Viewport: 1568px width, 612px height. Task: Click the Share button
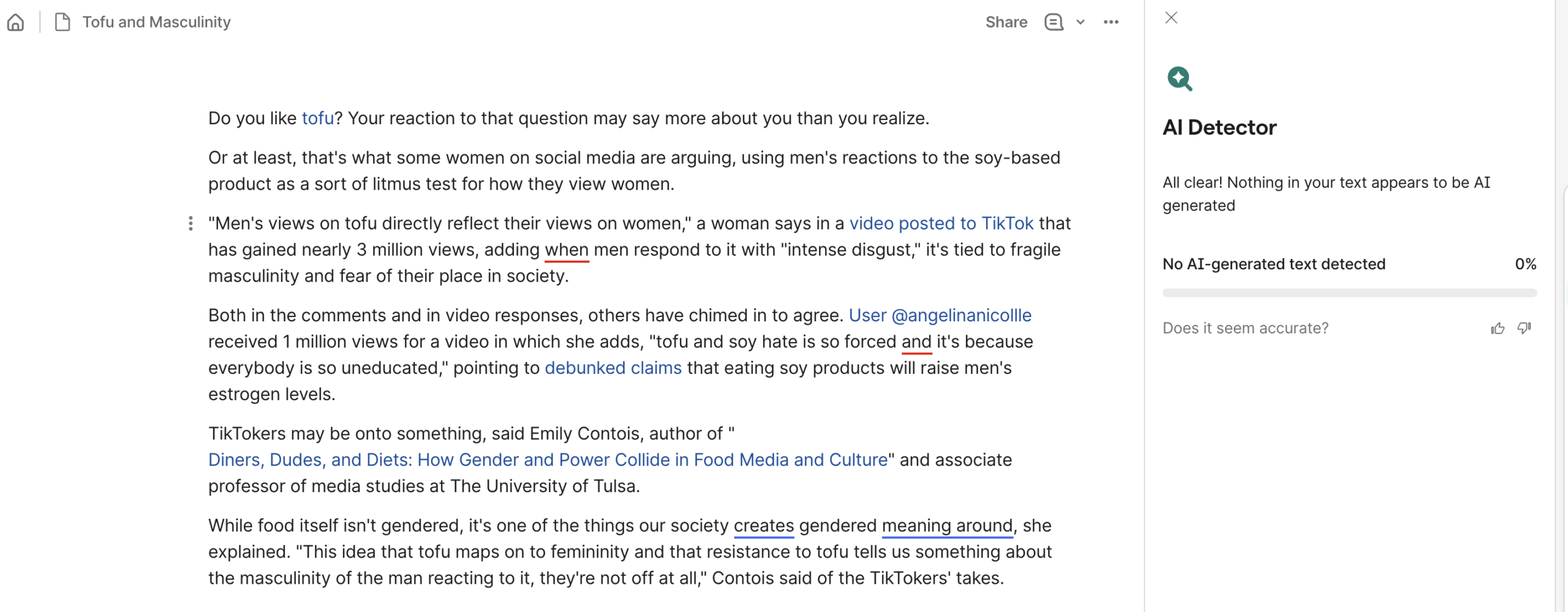[x=1006, y=22]
